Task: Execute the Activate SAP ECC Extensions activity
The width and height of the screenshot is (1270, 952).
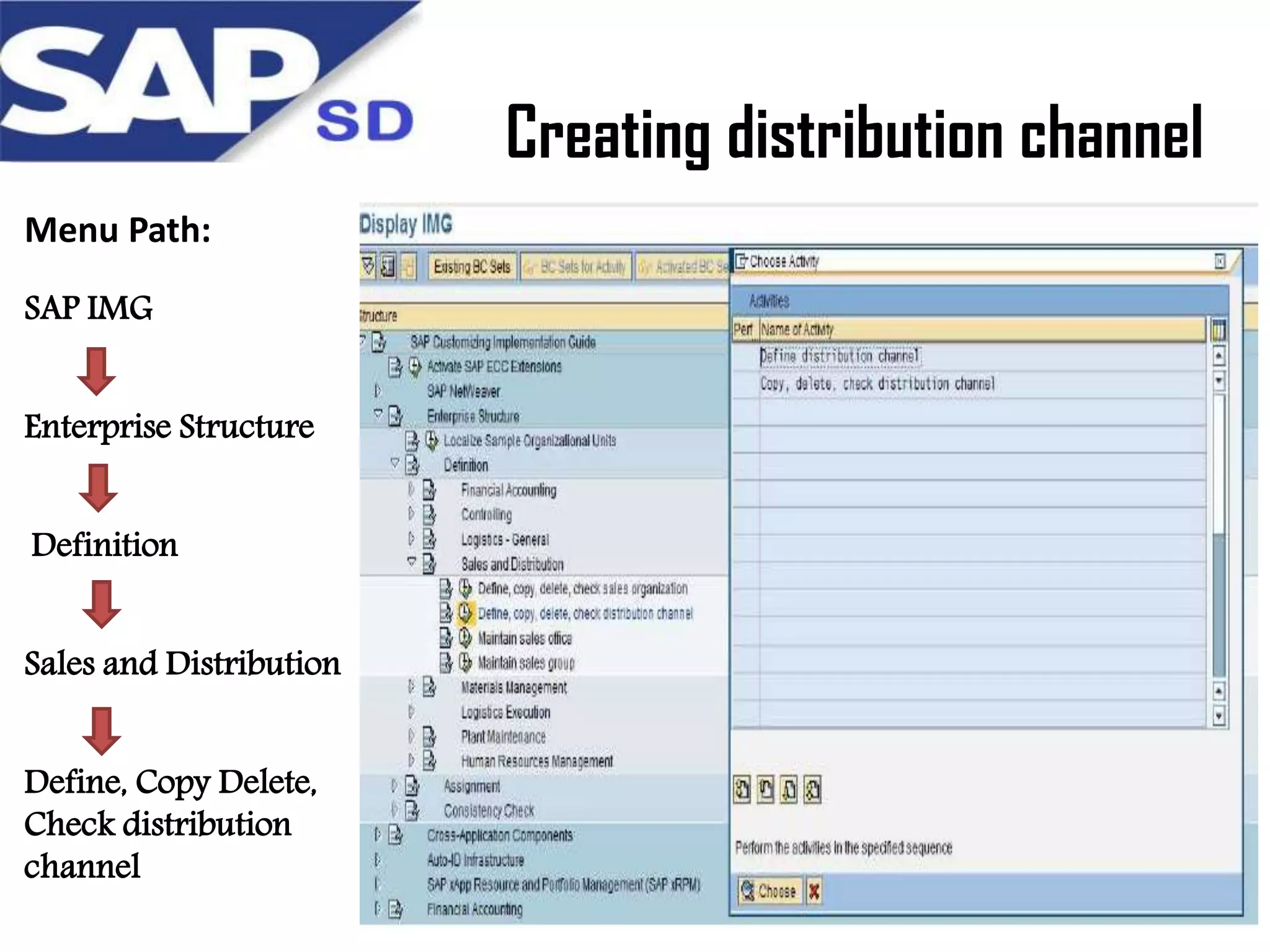Action: [415, 367]
